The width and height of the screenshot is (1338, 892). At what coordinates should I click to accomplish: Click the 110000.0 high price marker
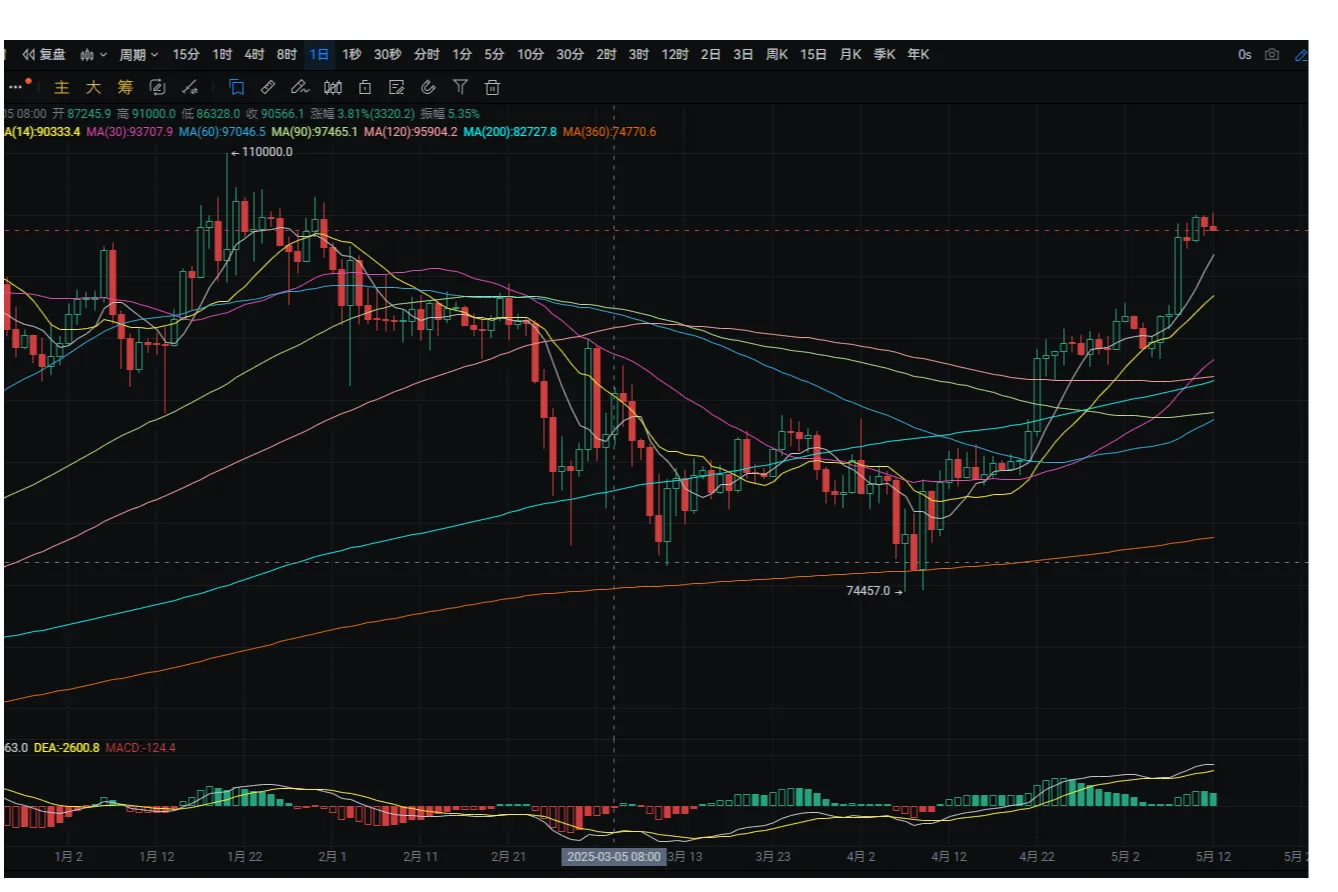(261, 152)
